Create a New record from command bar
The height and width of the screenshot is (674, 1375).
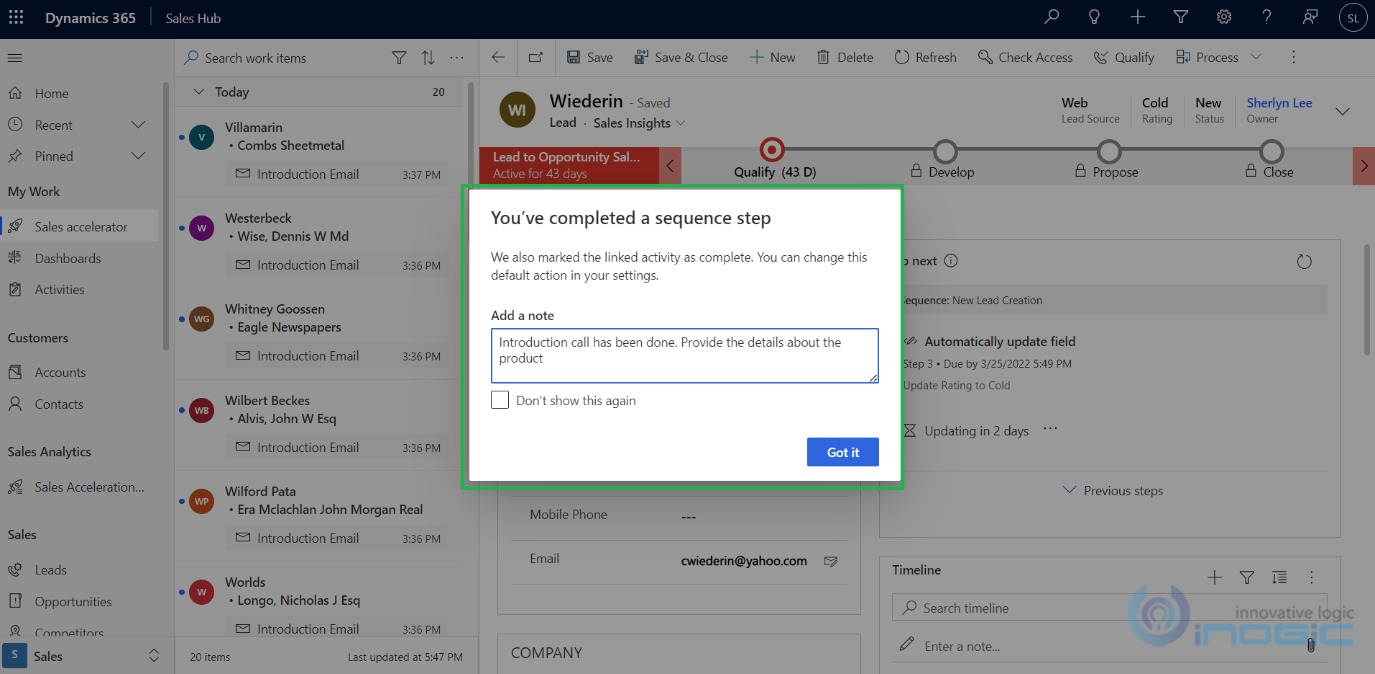pos(772,57)
